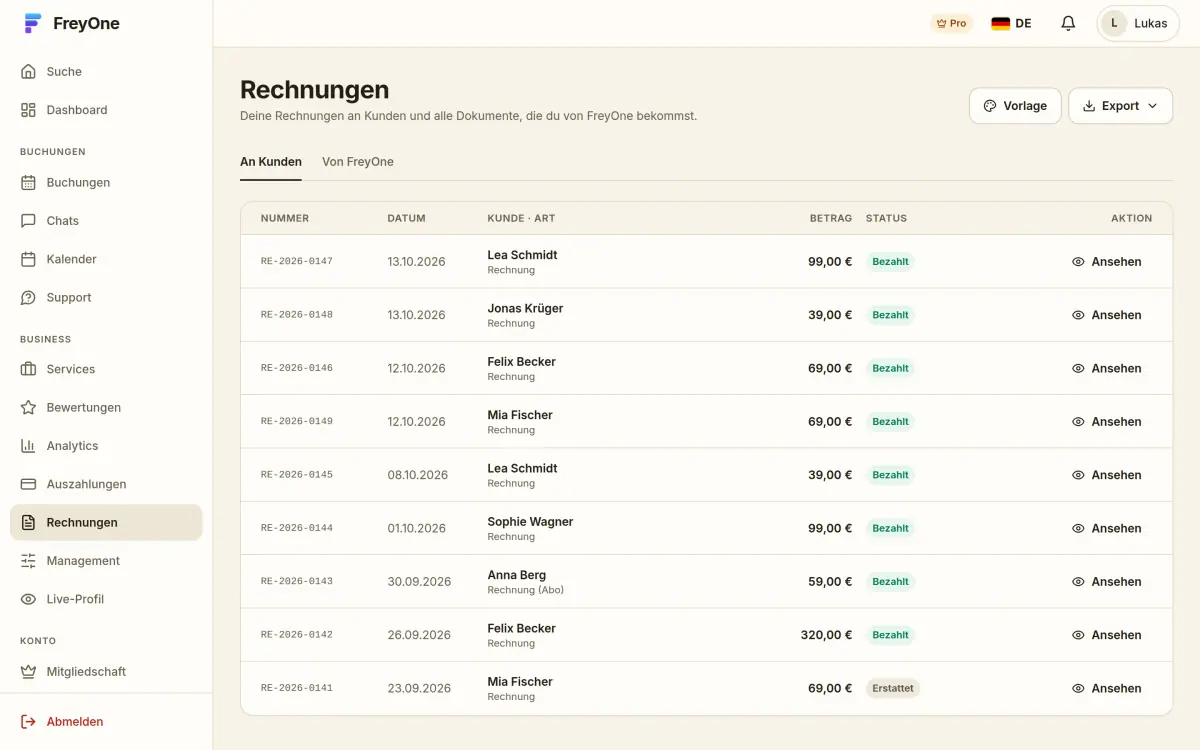Click the FreyOne logo icon

33,24
